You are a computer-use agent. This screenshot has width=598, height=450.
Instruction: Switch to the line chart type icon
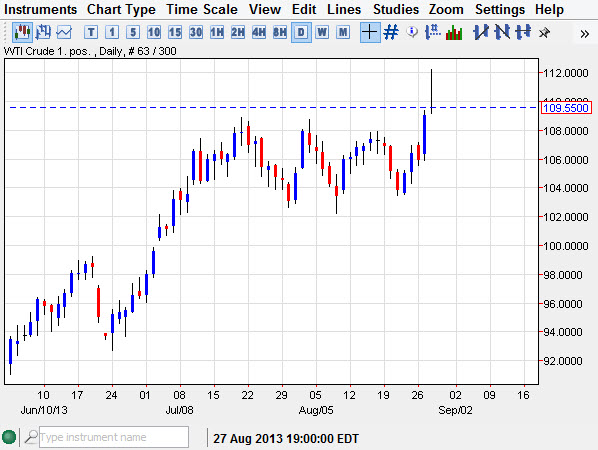64,32
